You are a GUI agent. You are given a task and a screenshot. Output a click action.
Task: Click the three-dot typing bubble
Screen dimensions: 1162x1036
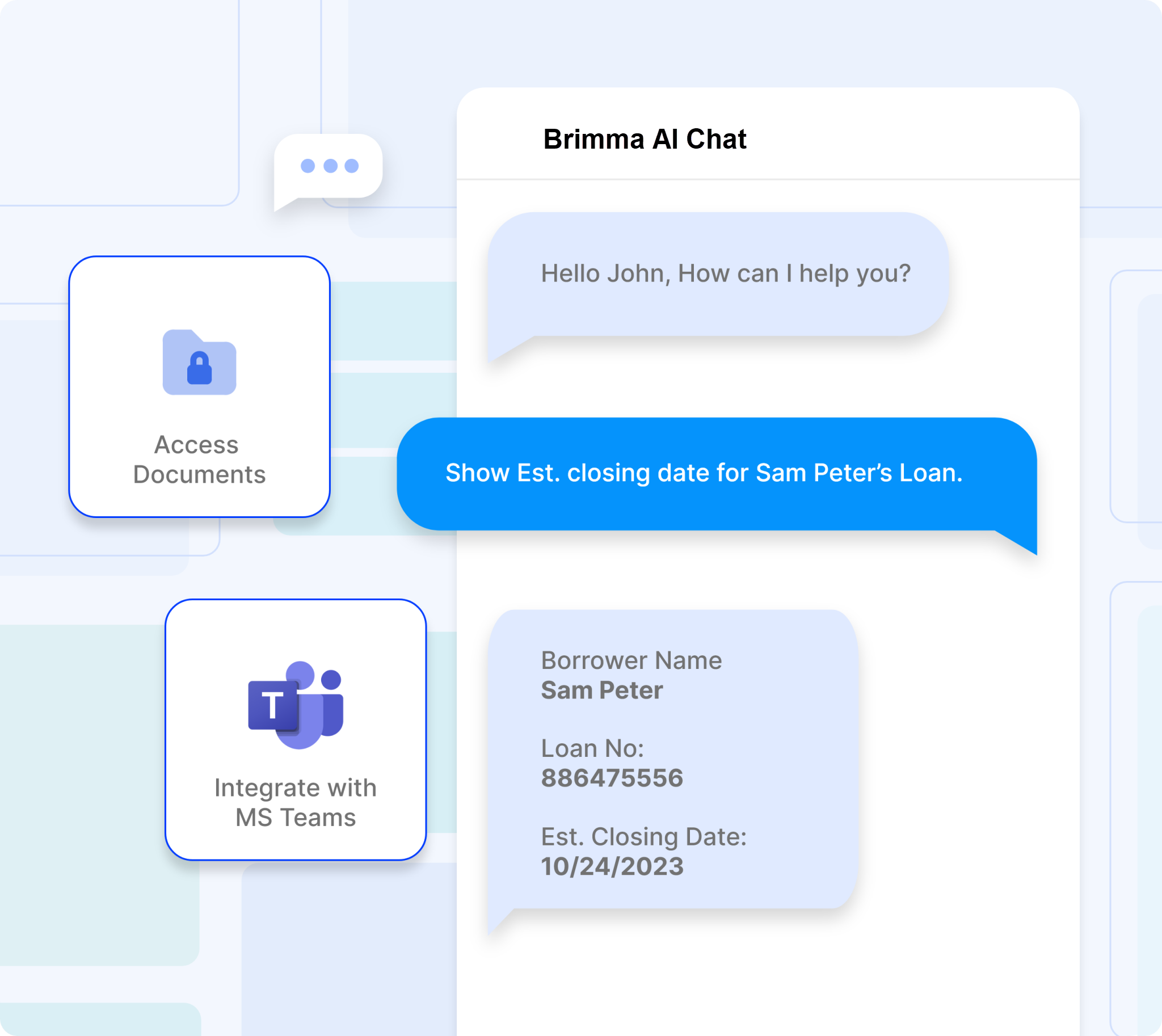328,167
